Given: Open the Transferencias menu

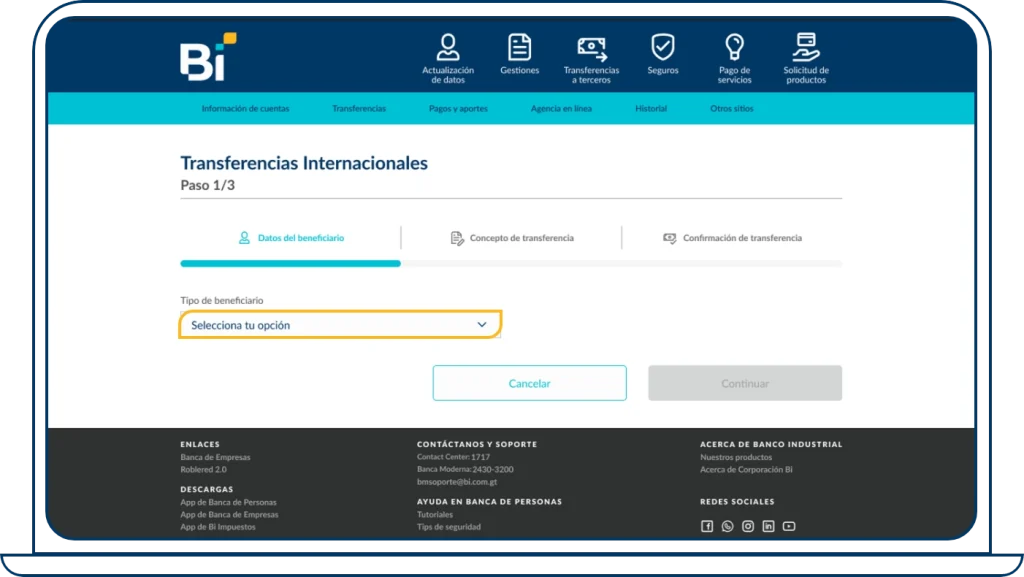Looking at the screenshot, I should coord(359,108).
